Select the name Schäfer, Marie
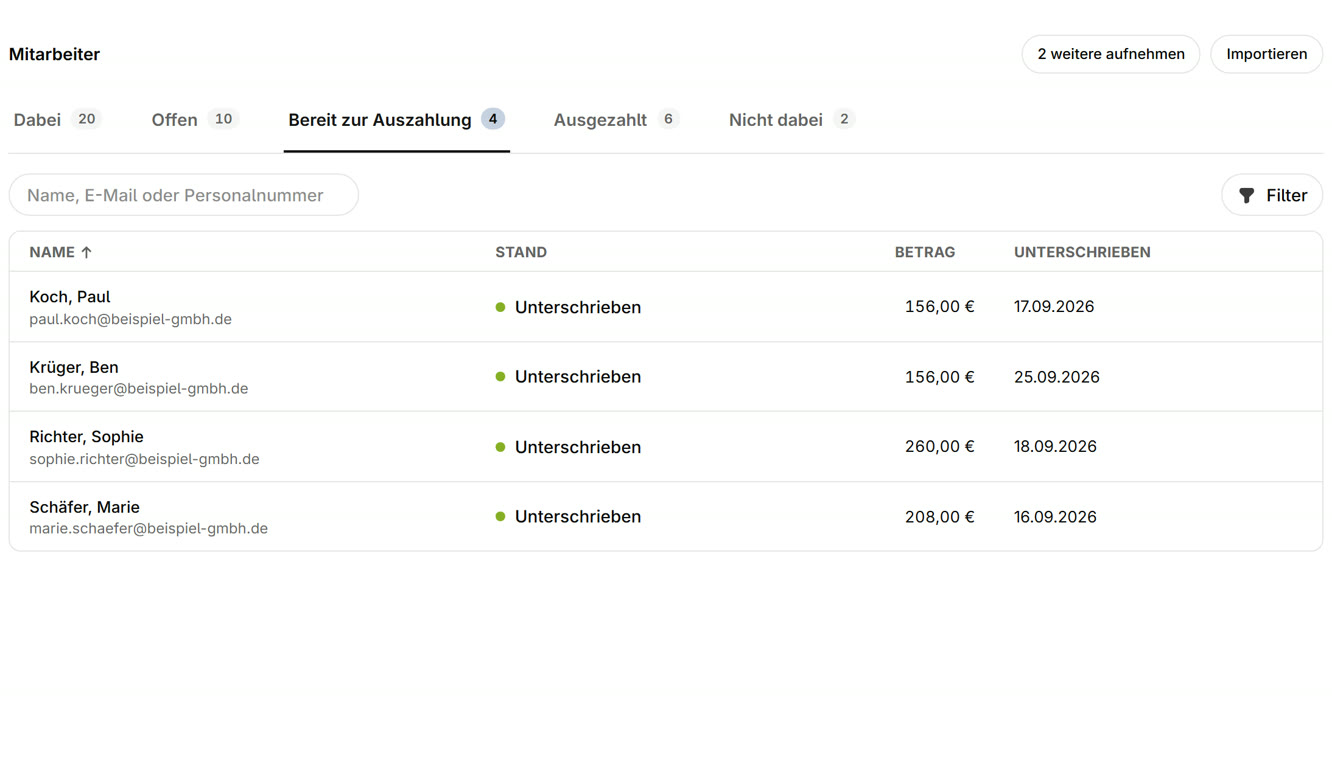1332x770 pixels. click(x=84, y=507)
